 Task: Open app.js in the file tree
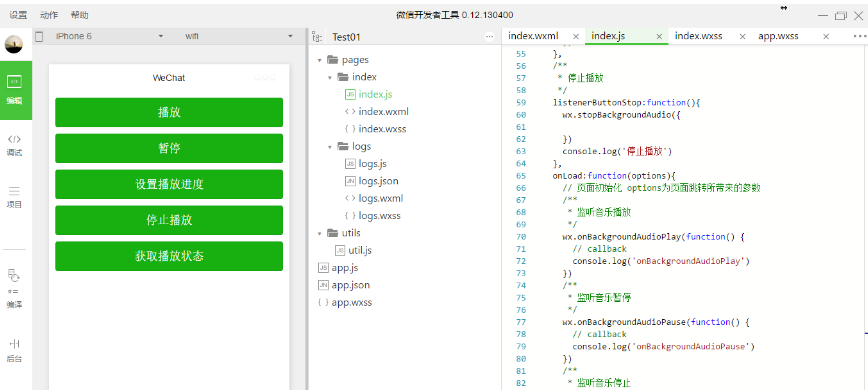345,268
